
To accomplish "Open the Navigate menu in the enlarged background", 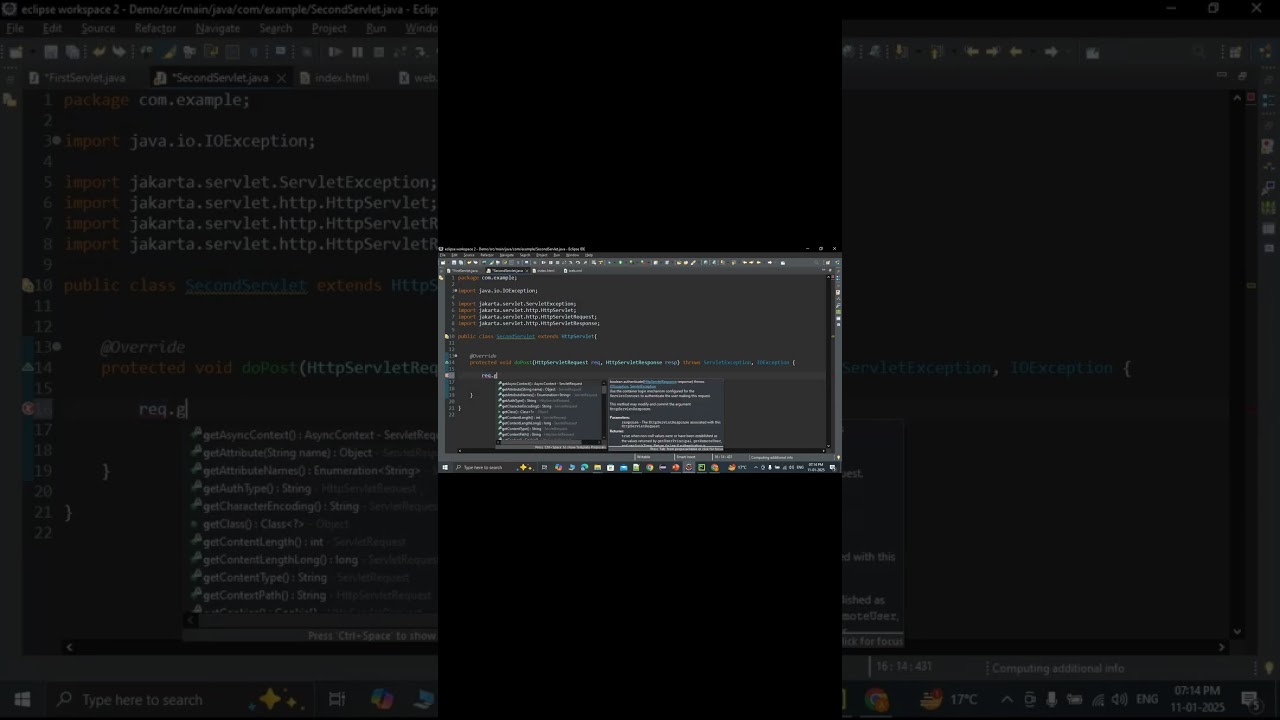I will (217, 28).
